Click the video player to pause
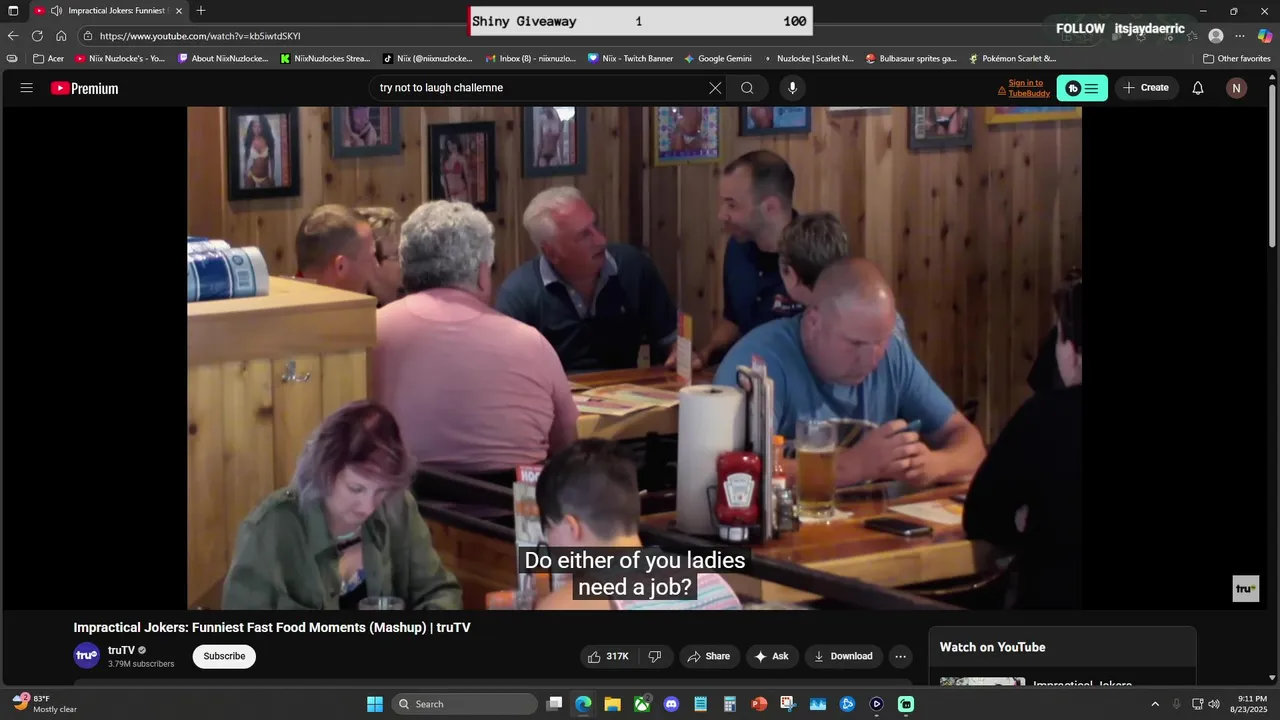 pyautogui.click(x=634, y=358)
